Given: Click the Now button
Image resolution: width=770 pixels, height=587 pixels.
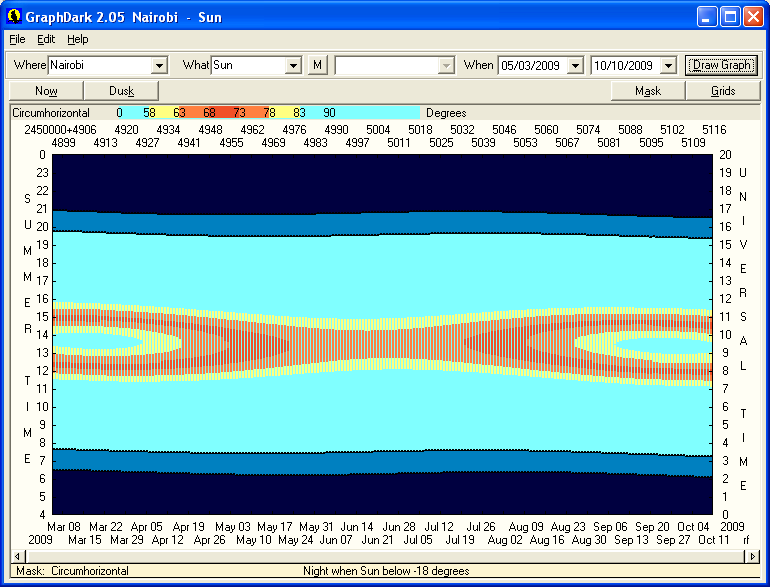Looking at the screenshot, I should (x=46, y=91).
